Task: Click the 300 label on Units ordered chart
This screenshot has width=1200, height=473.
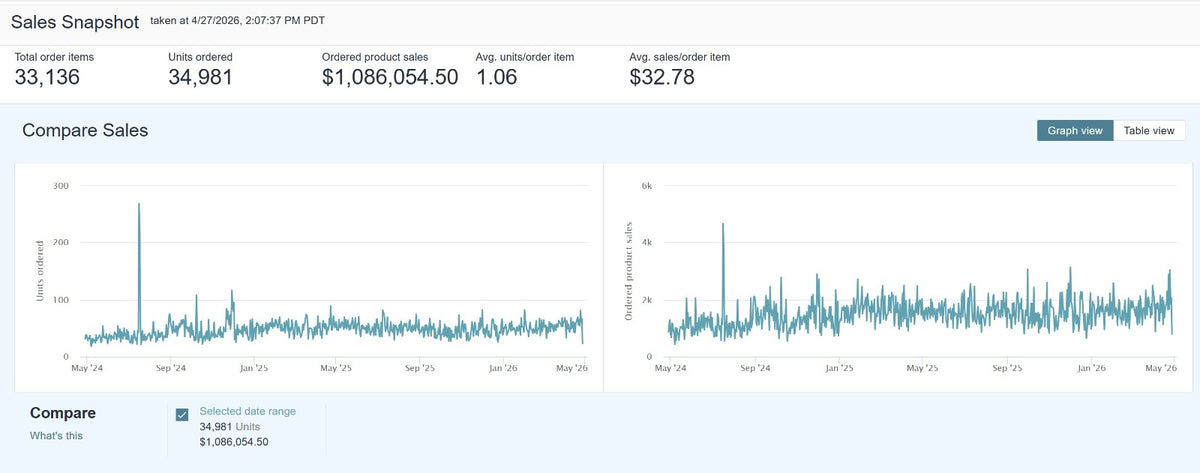Action: pyautogui.click(x=61, y=186)
